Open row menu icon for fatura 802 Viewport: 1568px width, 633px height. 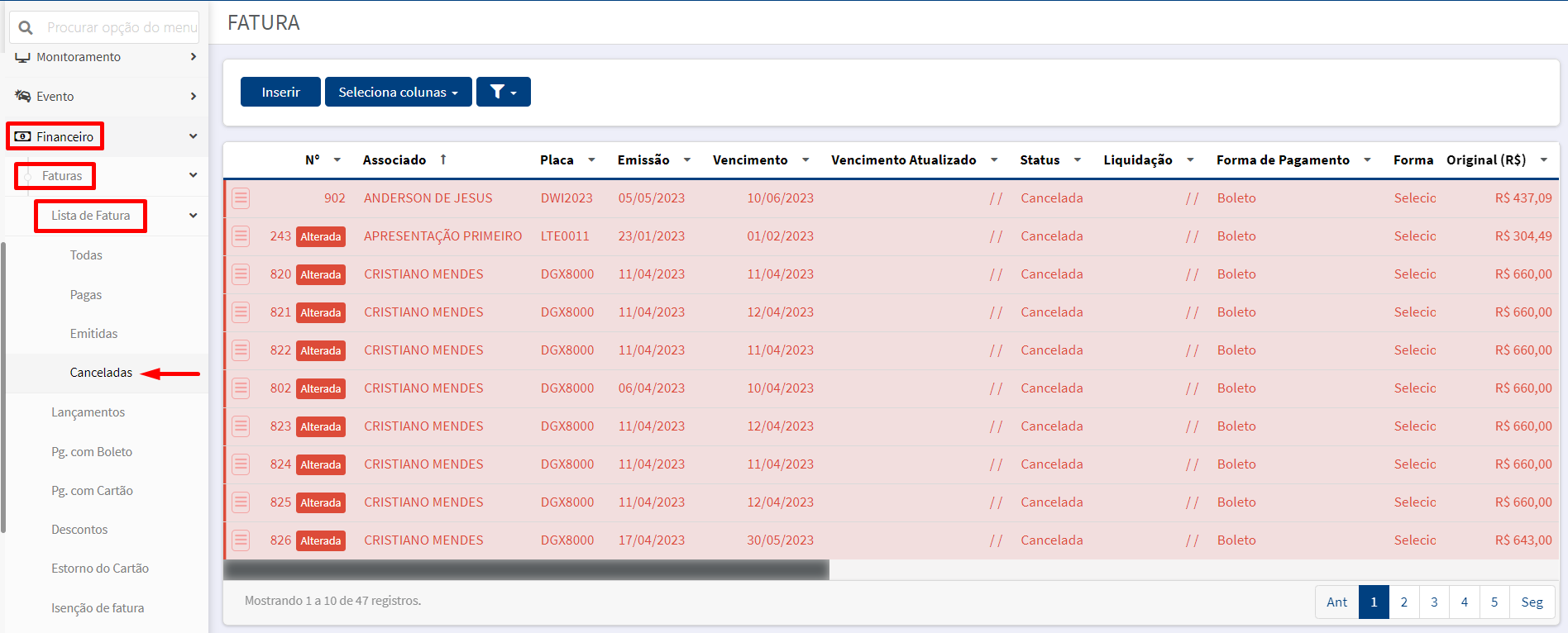[x=241, y=388]
